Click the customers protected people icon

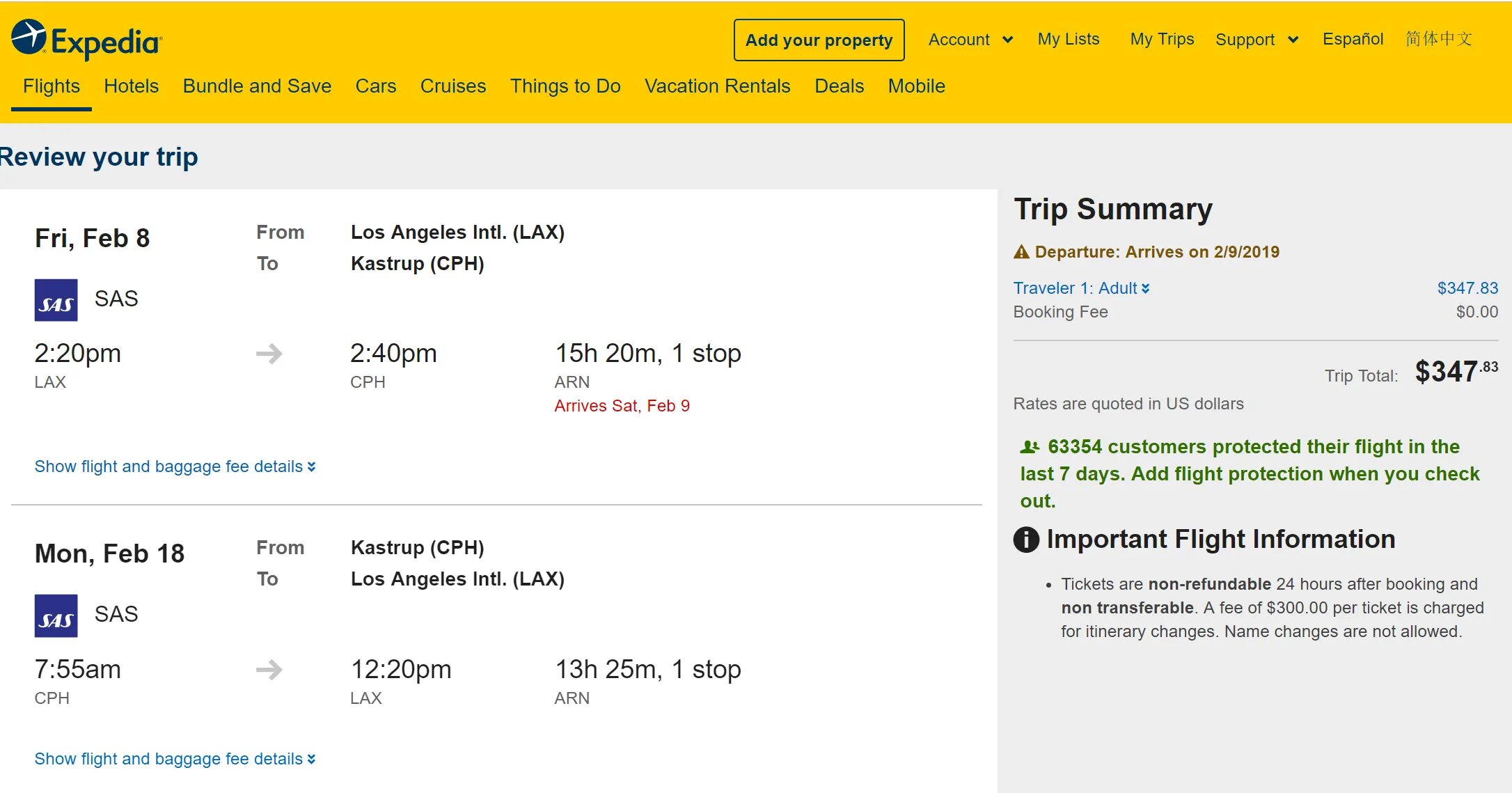click(1030, 447)
